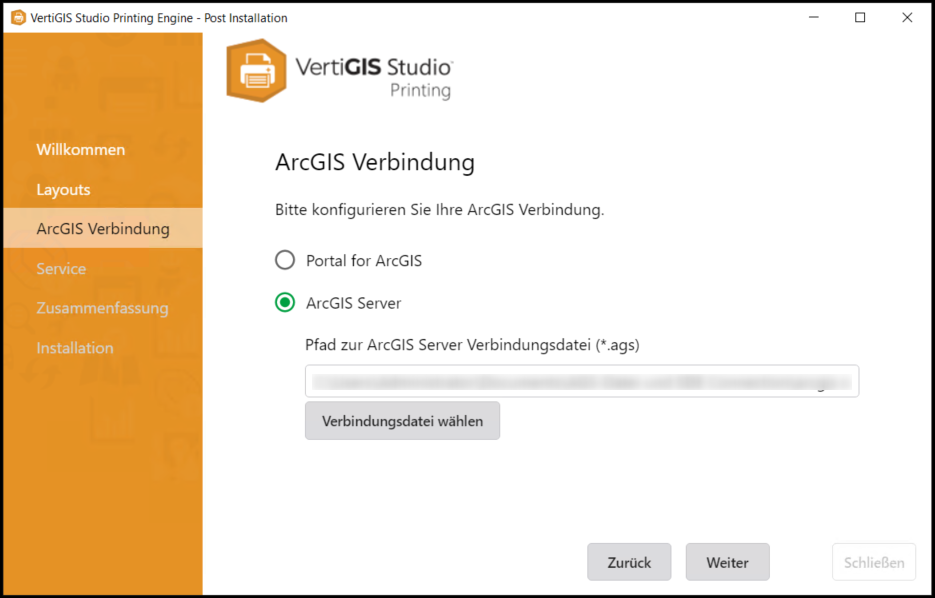Click the disabled Schließen button
935x598 pixels.
[873, 562]
